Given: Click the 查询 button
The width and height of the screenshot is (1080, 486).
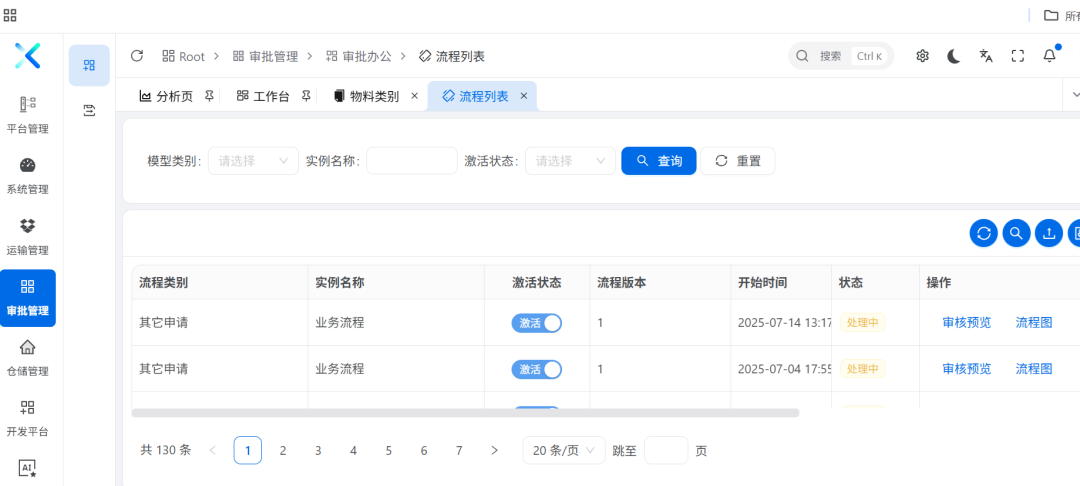Looking at the screenshot, I should click(x=658, y=160).
